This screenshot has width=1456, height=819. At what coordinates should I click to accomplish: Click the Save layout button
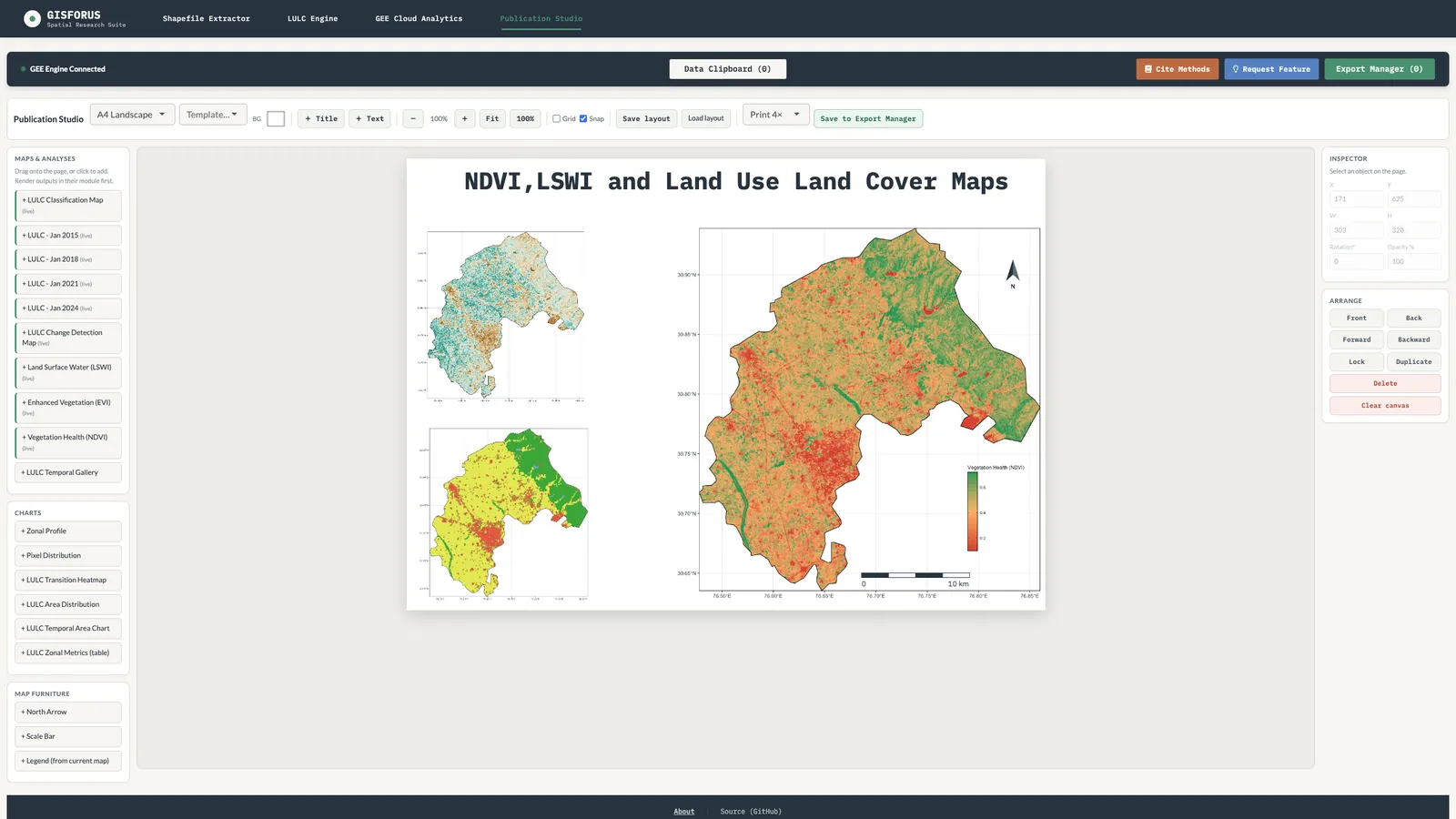[646, 118]
